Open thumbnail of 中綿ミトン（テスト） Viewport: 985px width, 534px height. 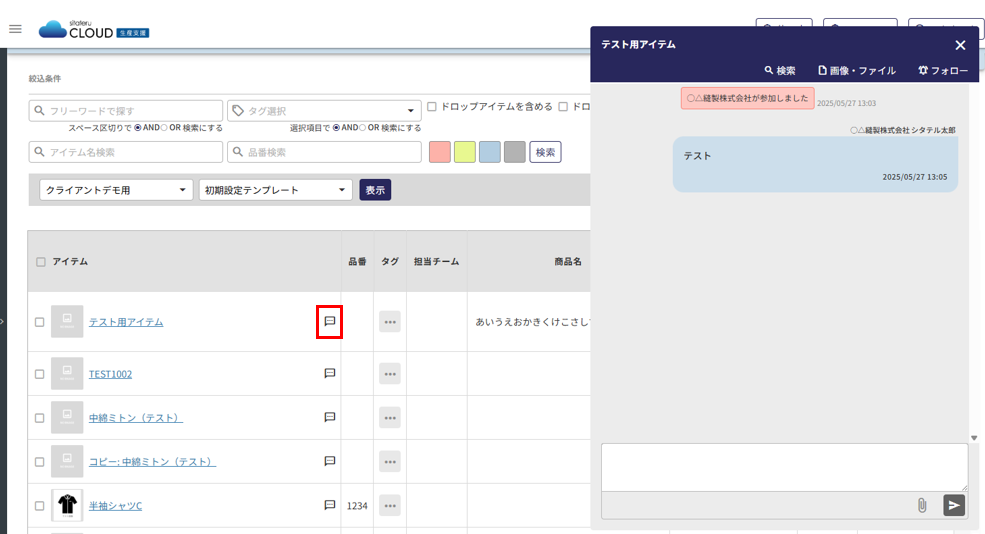click(67, 418)
